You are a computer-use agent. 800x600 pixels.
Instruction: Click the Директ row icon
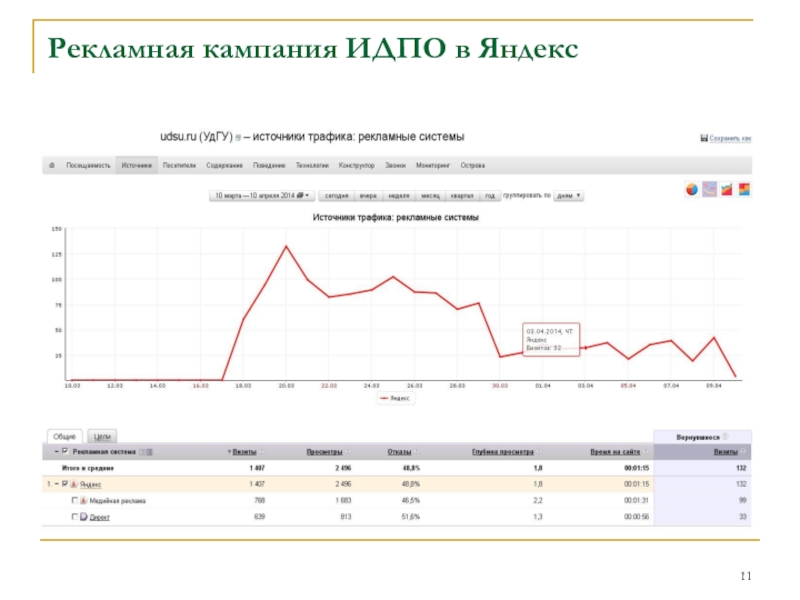pos(84,517)
